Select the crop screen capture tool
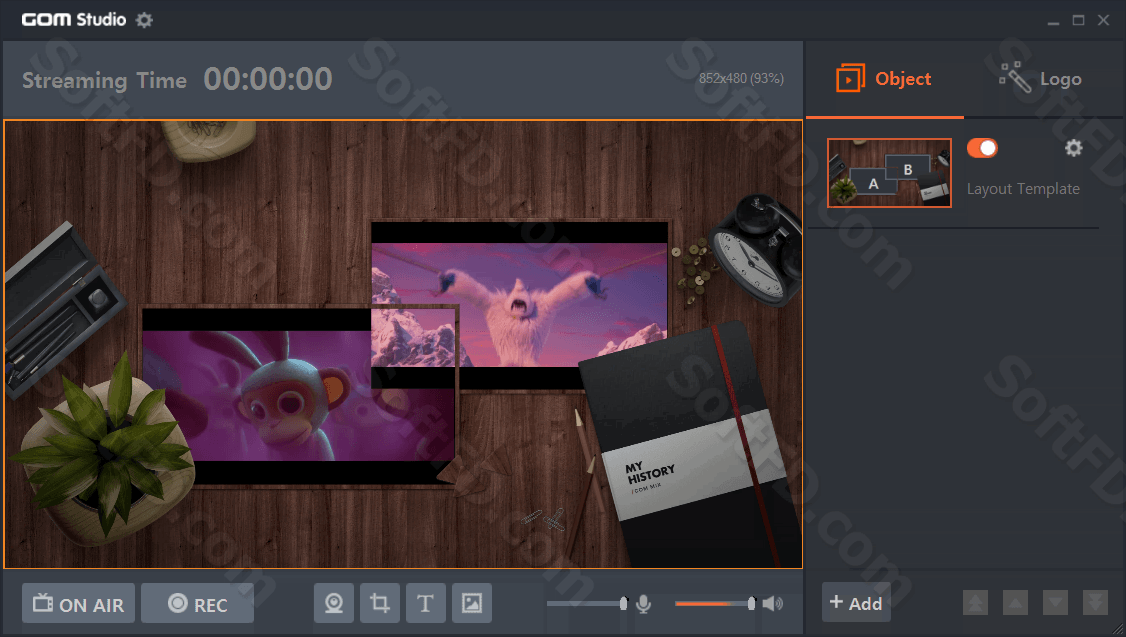 point(380,603)
